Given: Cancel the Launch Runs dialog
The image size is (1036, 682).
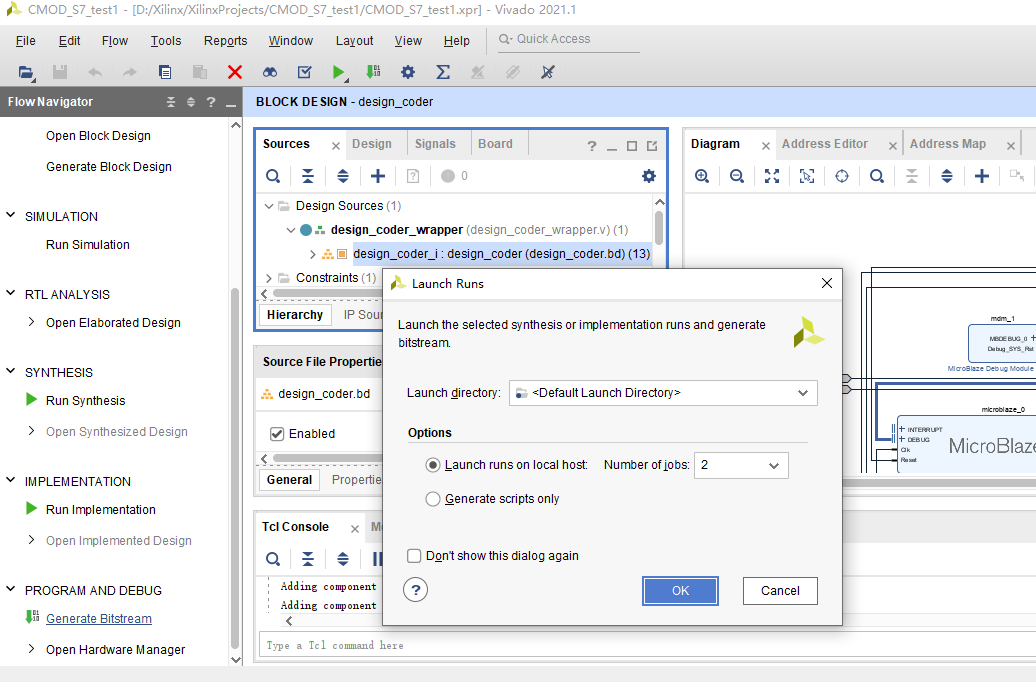Looking at the screenshot, I should click(x=780, y=591).
